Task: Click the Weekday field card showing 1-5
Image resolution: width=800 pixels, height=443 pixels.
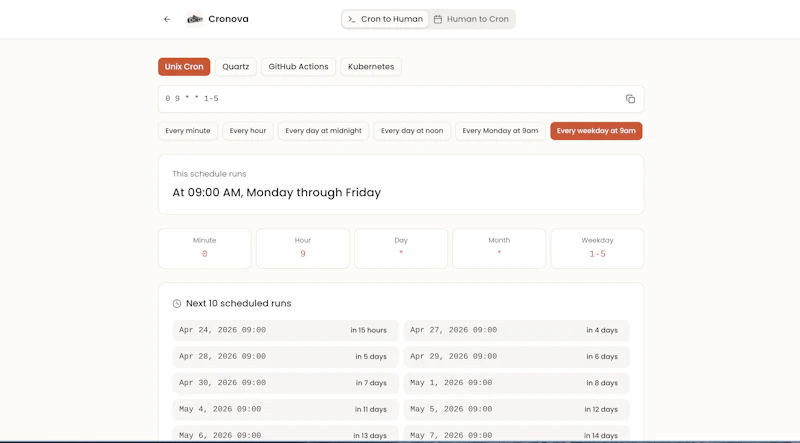Action: [x=597, y=249]
